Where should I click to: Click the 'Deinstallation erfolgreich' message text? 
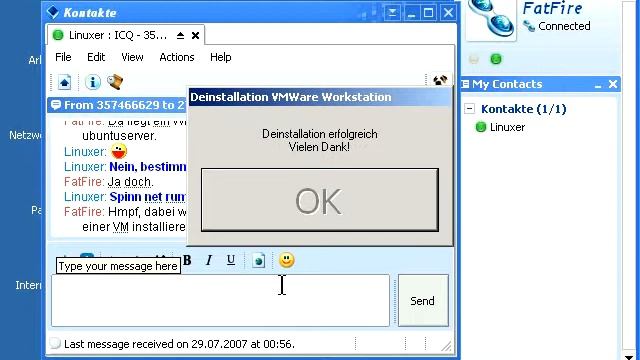point(320,134)
